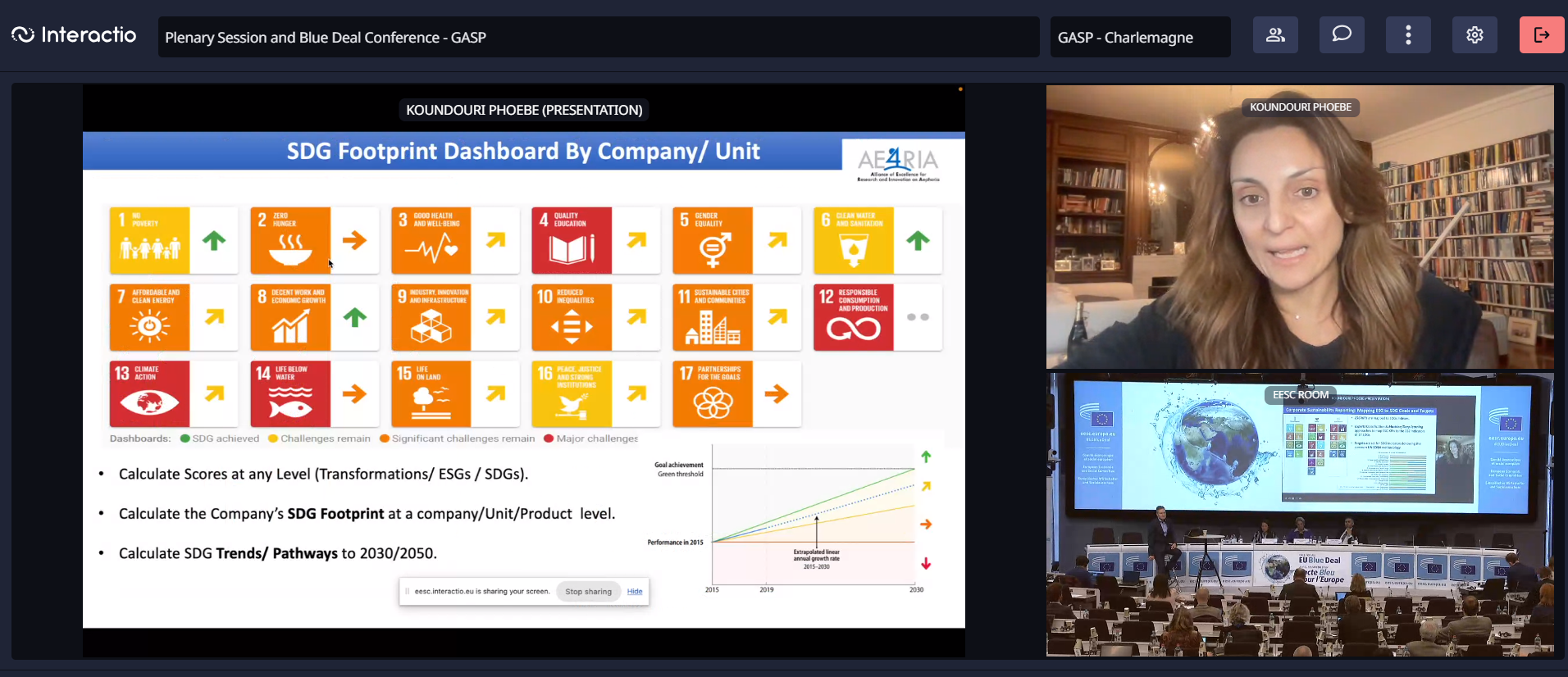The height and width of the screenshot is (677, 1568).
Task: Click the Quality Education SDG 4 icon
Action: coord(572,240)
